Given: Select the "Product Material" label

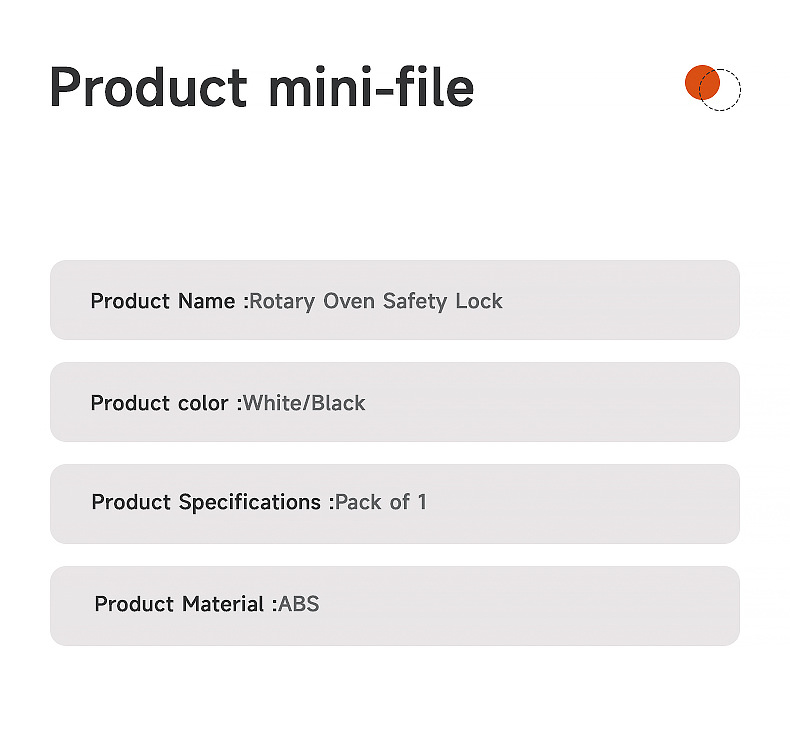Looking at the screenshot, I should pos(182,604).
